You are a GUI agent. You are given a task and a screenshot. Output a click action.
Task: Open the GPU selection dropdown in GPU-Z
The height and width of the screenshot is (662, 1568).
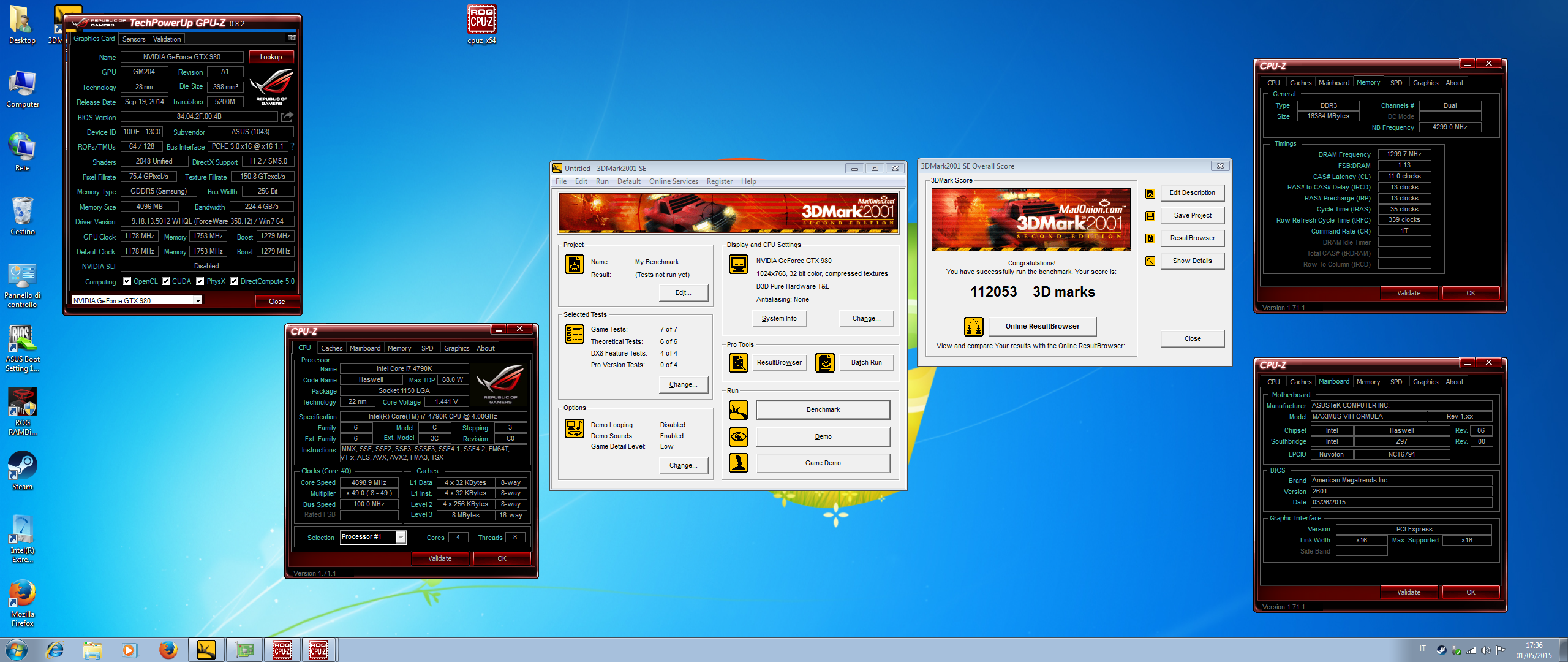[198, 301]
